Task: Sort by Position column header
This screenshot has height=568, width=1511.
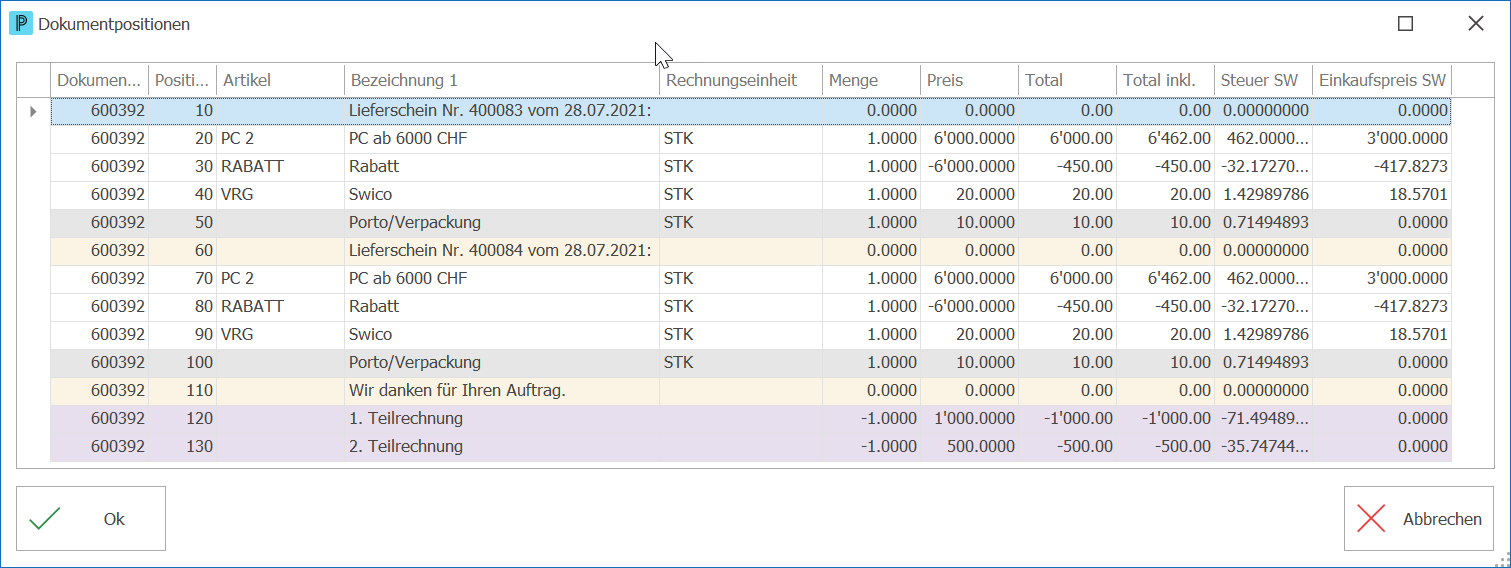Action: [x=183, y=80]
